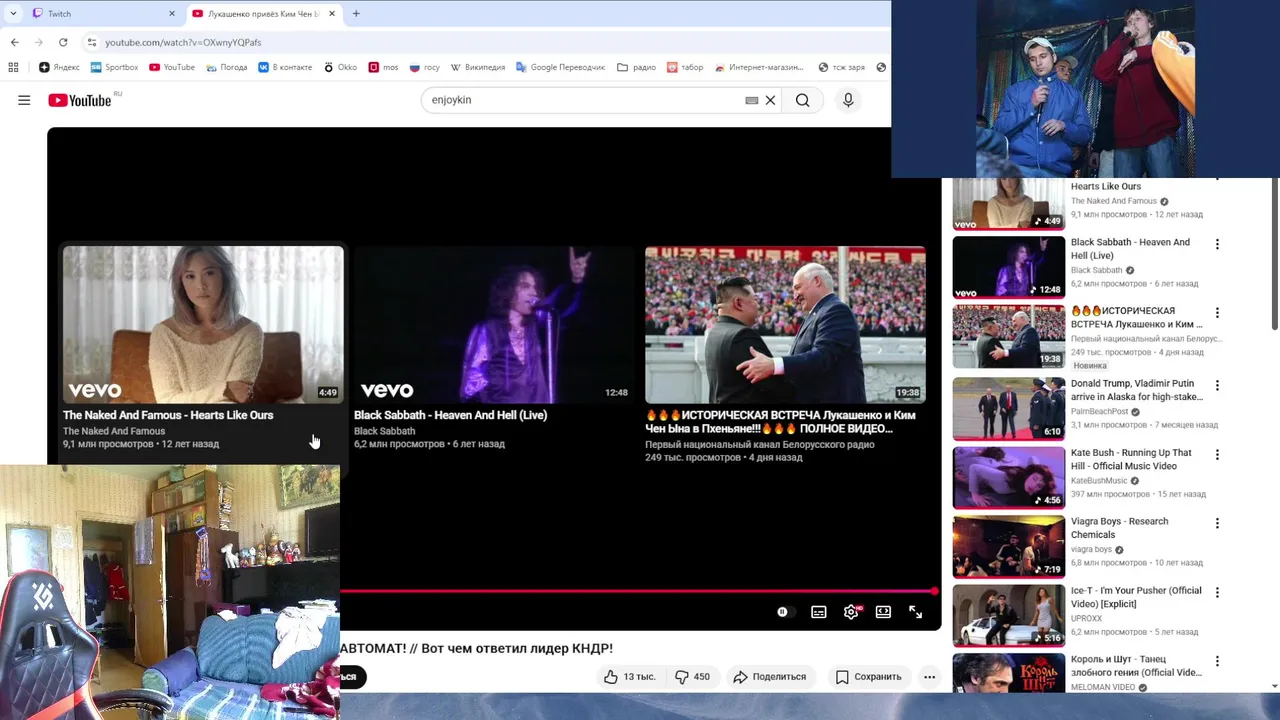Open Okko bookmark
The height and width of the screenshot is (720, 1280).
[339, 67]
